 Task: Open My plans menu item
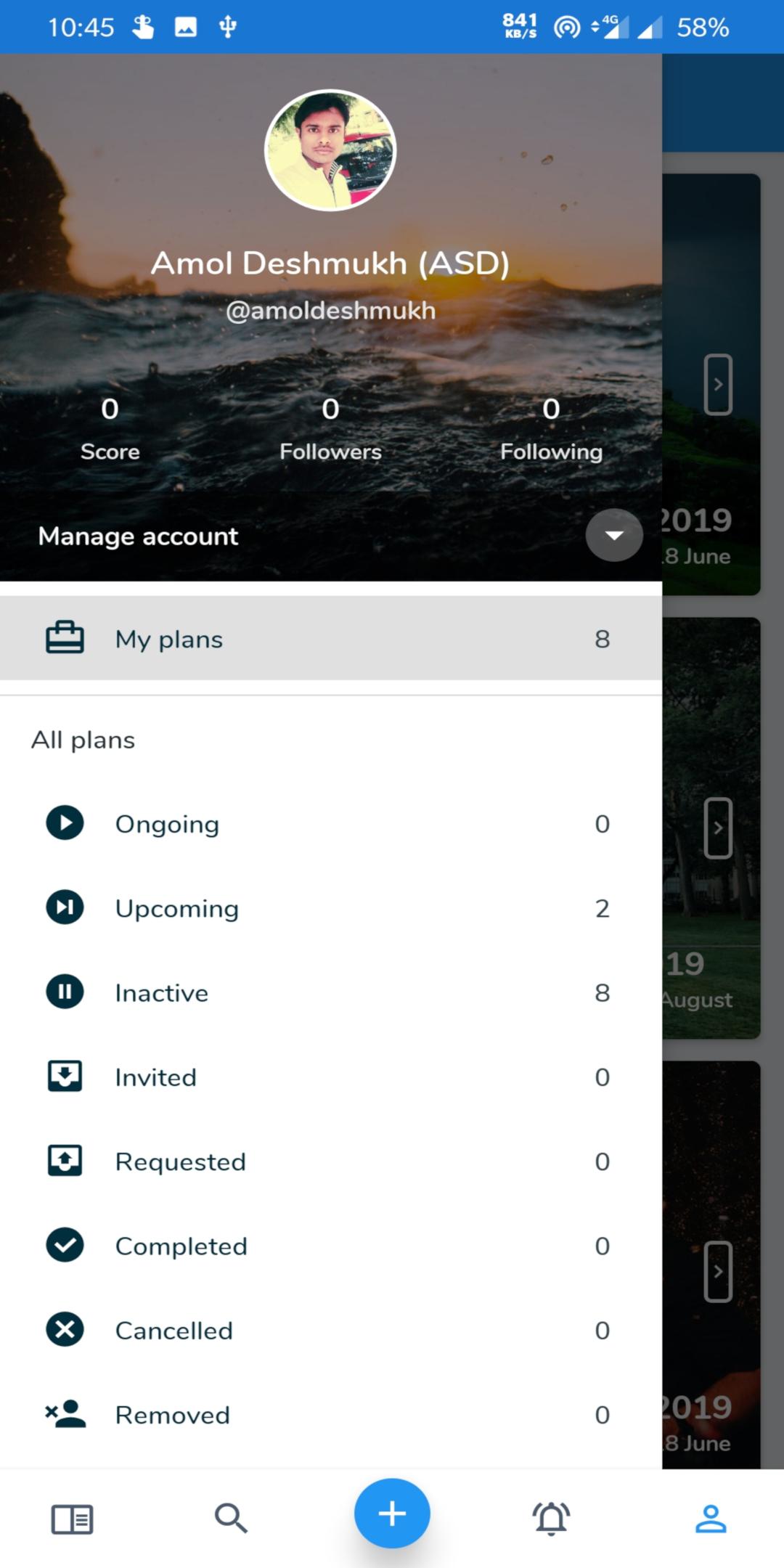[x=331, y=638]
